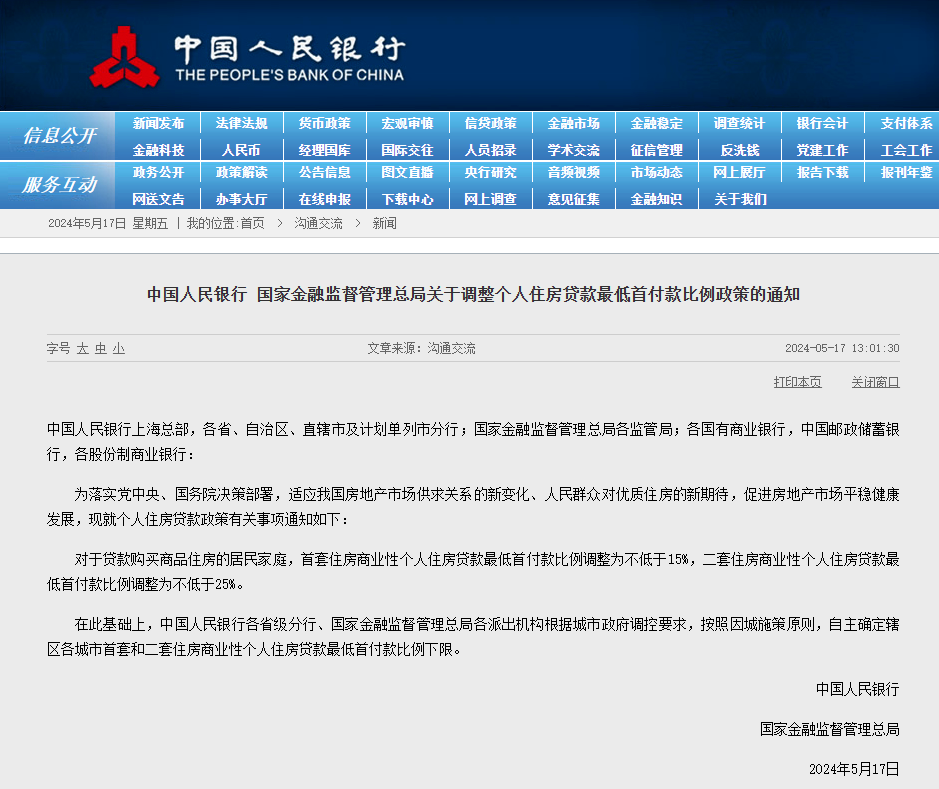Click 服务互动 category header
The height and width of the screenshot is (789, 939).
pos(59,185)
